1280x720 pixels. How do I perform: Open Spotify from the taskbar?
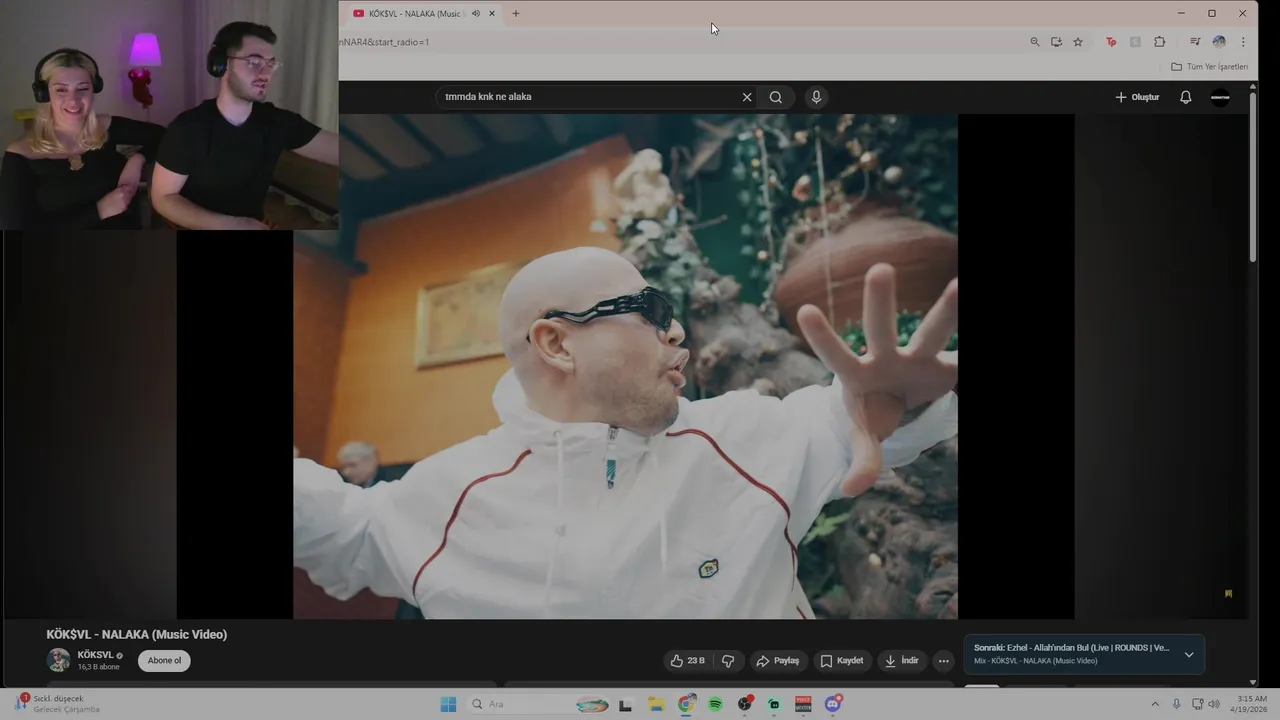(716, 704)
